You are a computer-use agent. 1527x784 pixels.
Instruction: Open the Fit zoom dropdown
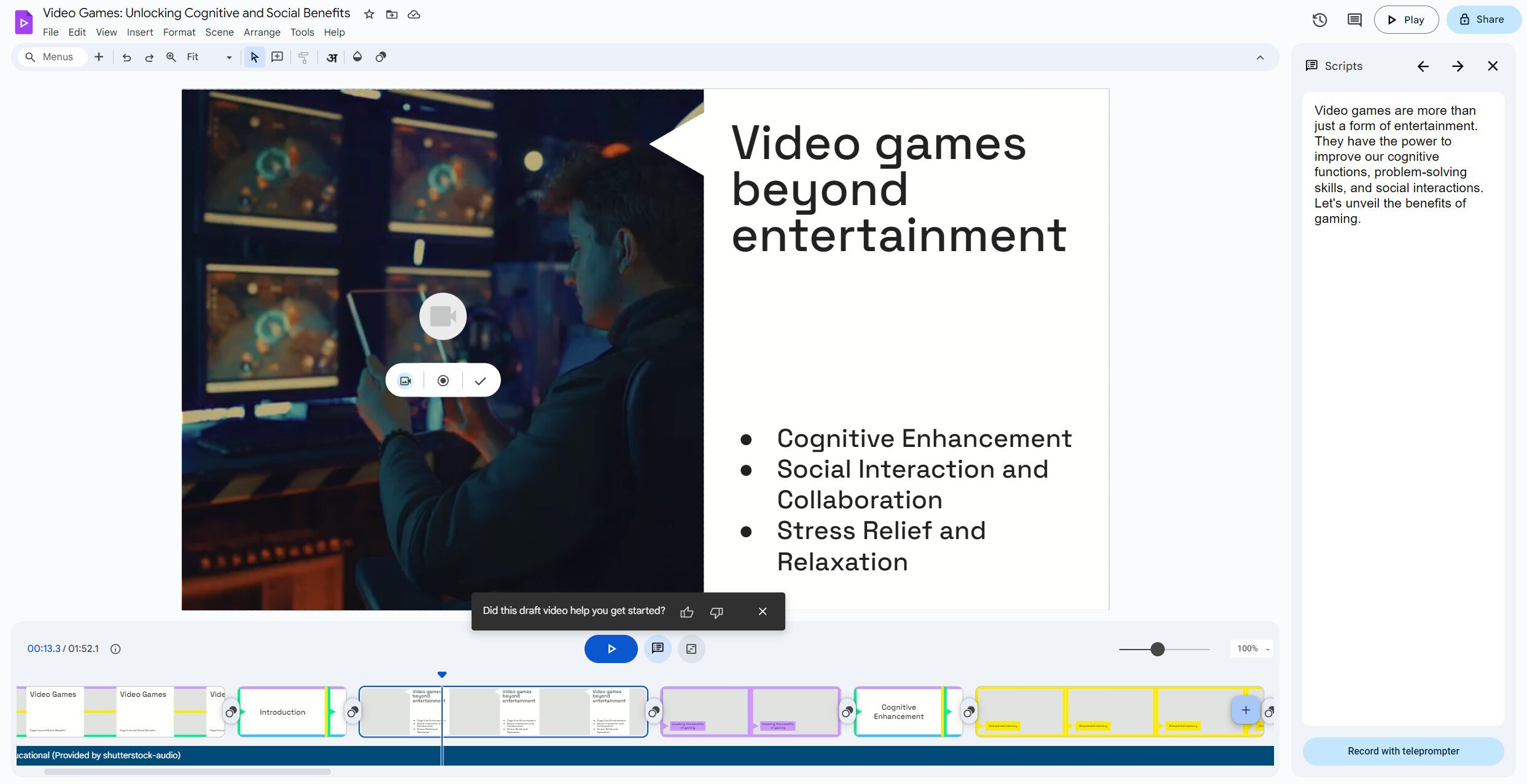(228, 57)
